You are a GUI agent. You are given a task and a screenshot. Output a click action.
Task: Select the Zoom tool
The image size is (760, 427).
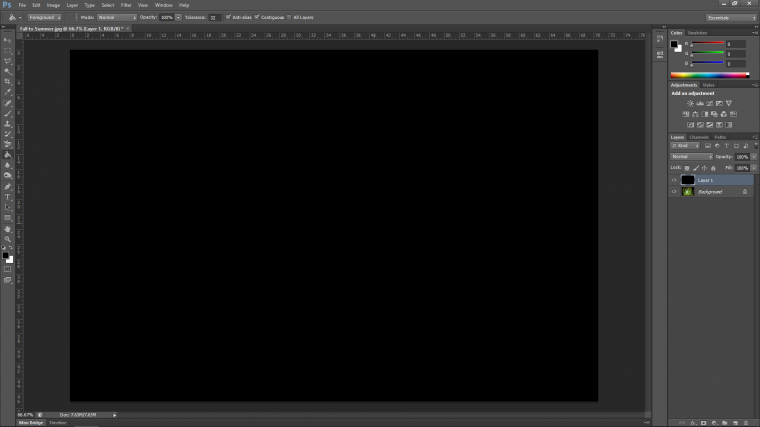click(7, 239)
